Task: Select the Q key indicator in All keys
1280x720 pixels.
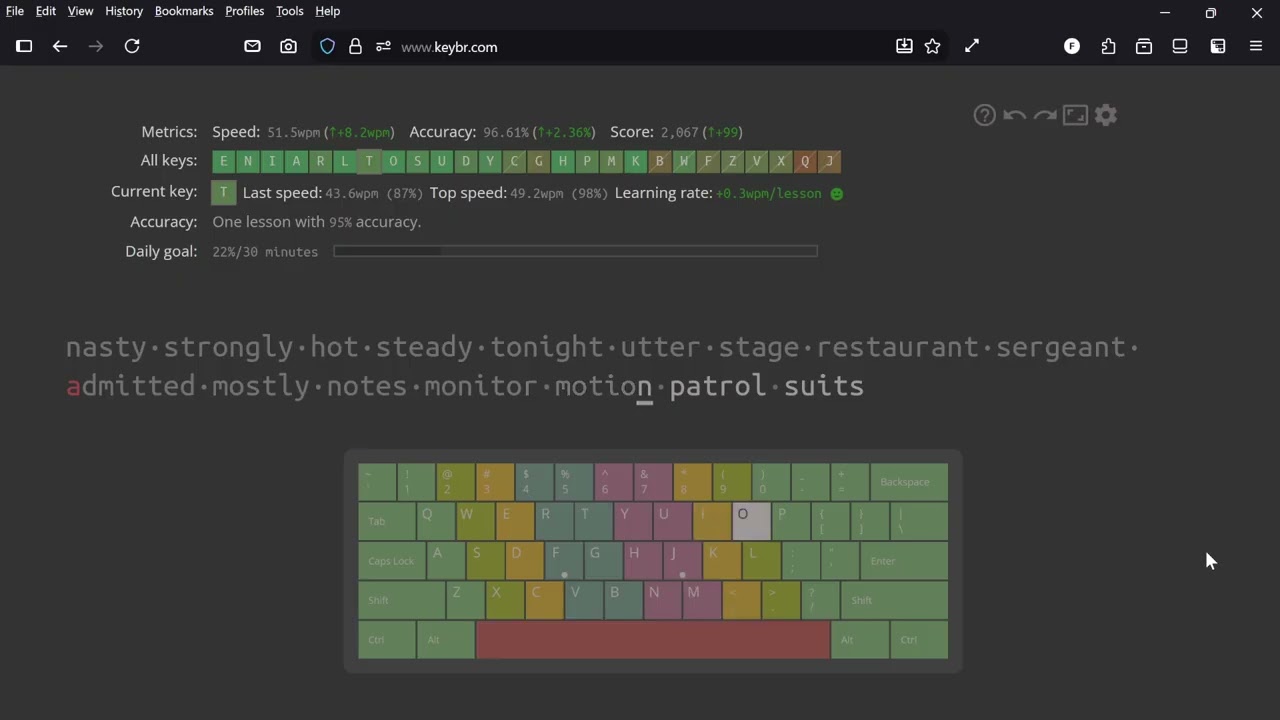Action: point(805,161)
